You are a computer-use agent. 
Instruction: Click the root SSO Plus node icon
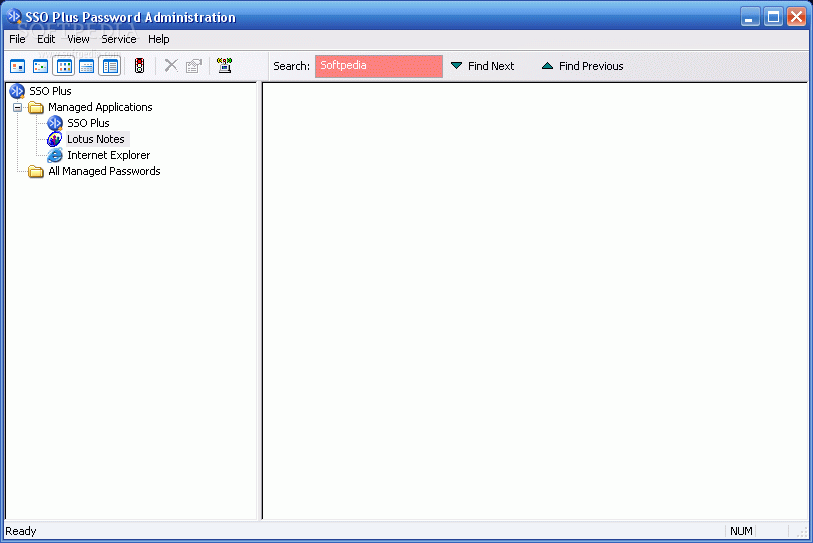pyautogui.click(x=17, y=91)
